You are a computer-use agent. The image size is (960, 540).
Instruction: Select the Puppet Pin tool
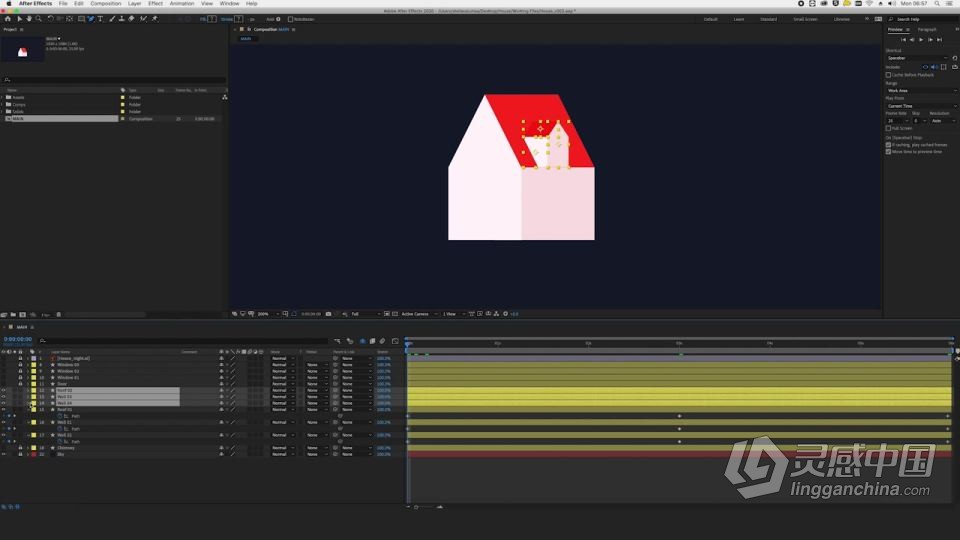pyautogui.click(x=154, y=19)
